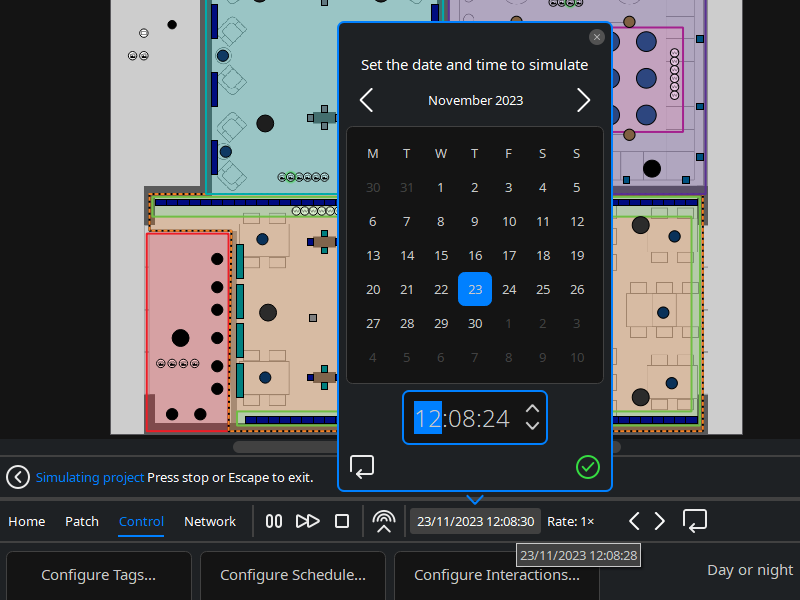This screenshot has width=800, height=600.
Task: Select the Control tab
Action: (141, 521)
